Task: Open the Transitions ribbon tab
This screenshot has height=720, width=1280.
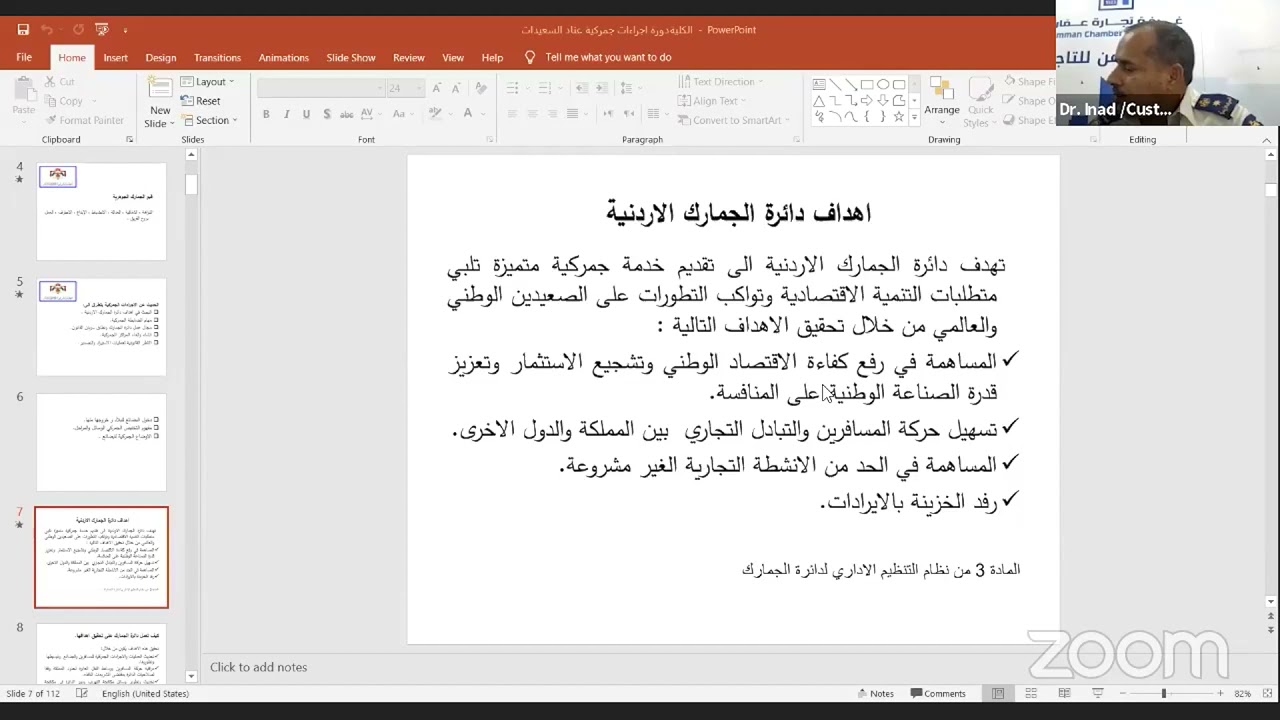Action: click(217, 58)
